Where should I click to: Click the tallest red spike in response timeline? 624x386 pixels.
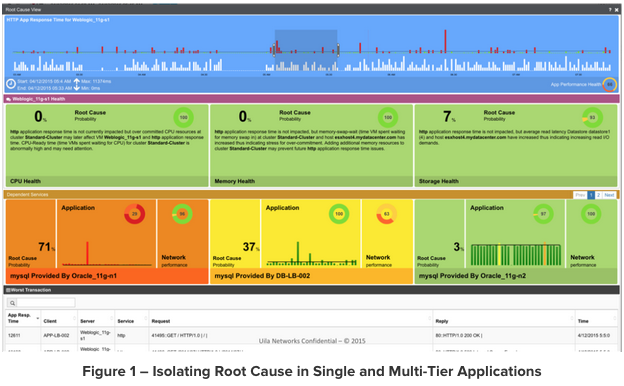tap(445, 41)
